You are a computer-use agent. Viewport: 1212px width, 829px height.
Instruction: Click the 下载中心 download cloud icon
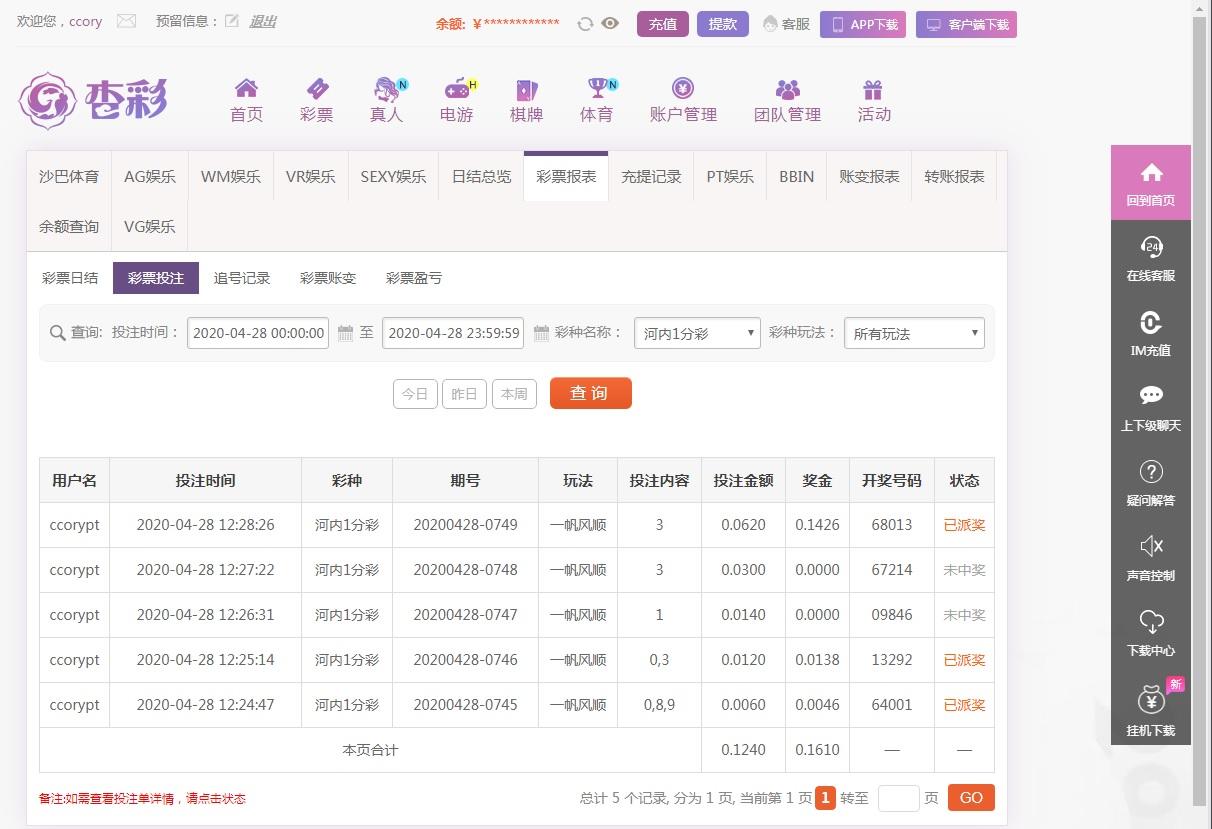coord(1151,622)
